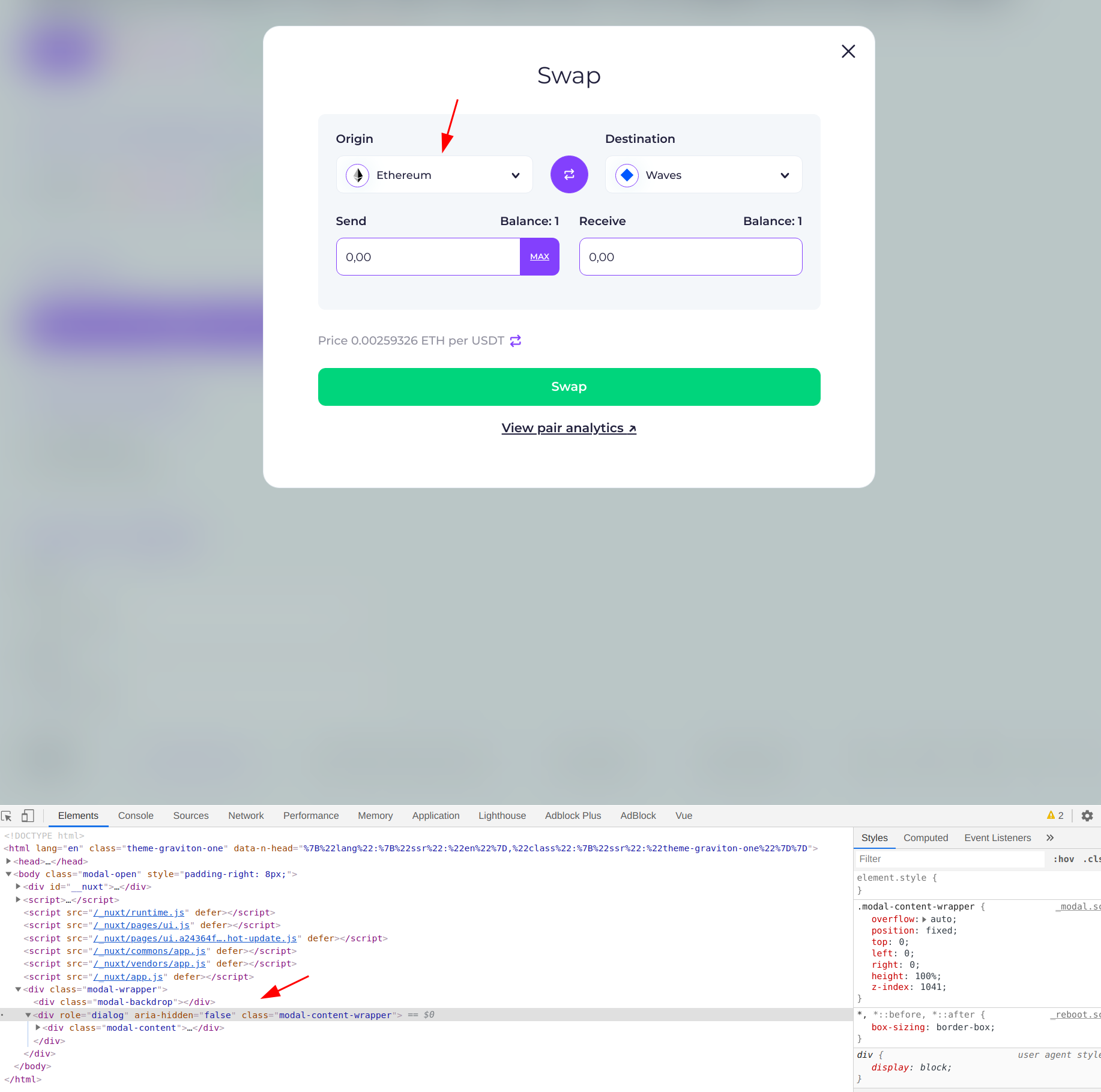Close the Swap modal dialog
The width and height of the screenshot is (1101, 1092).
(848, 52)
